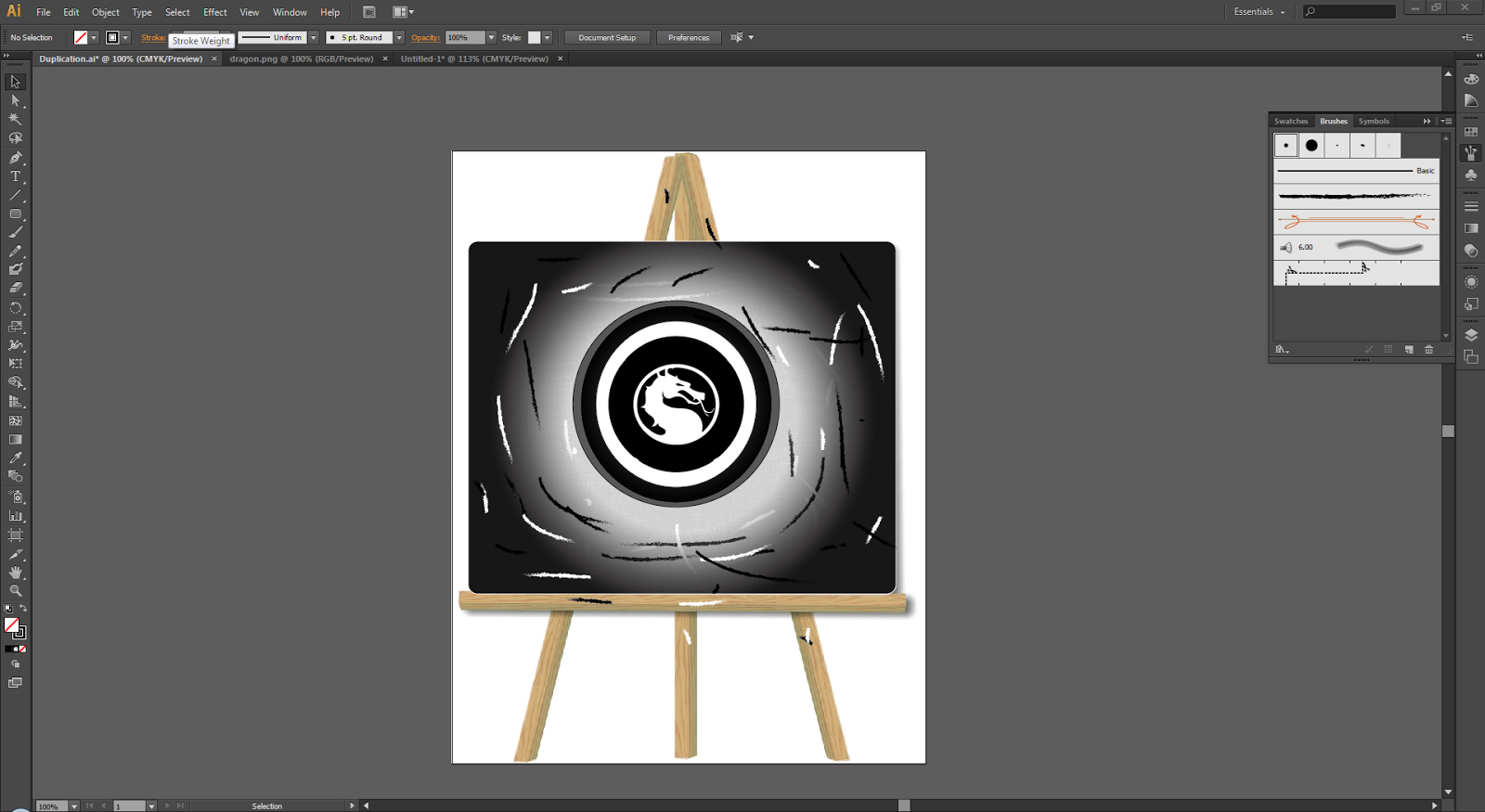The image size is (1485, 812).
Task: Select the Selection tool arrow
Action: pos(15,82)
